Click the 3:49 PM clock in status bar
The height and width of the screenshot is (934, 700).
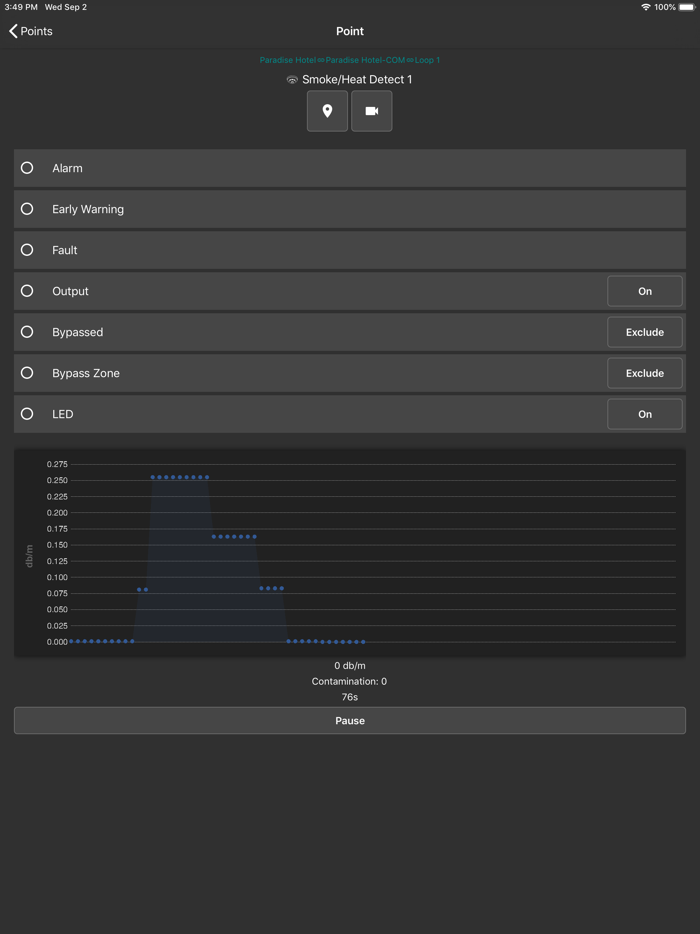21,7
